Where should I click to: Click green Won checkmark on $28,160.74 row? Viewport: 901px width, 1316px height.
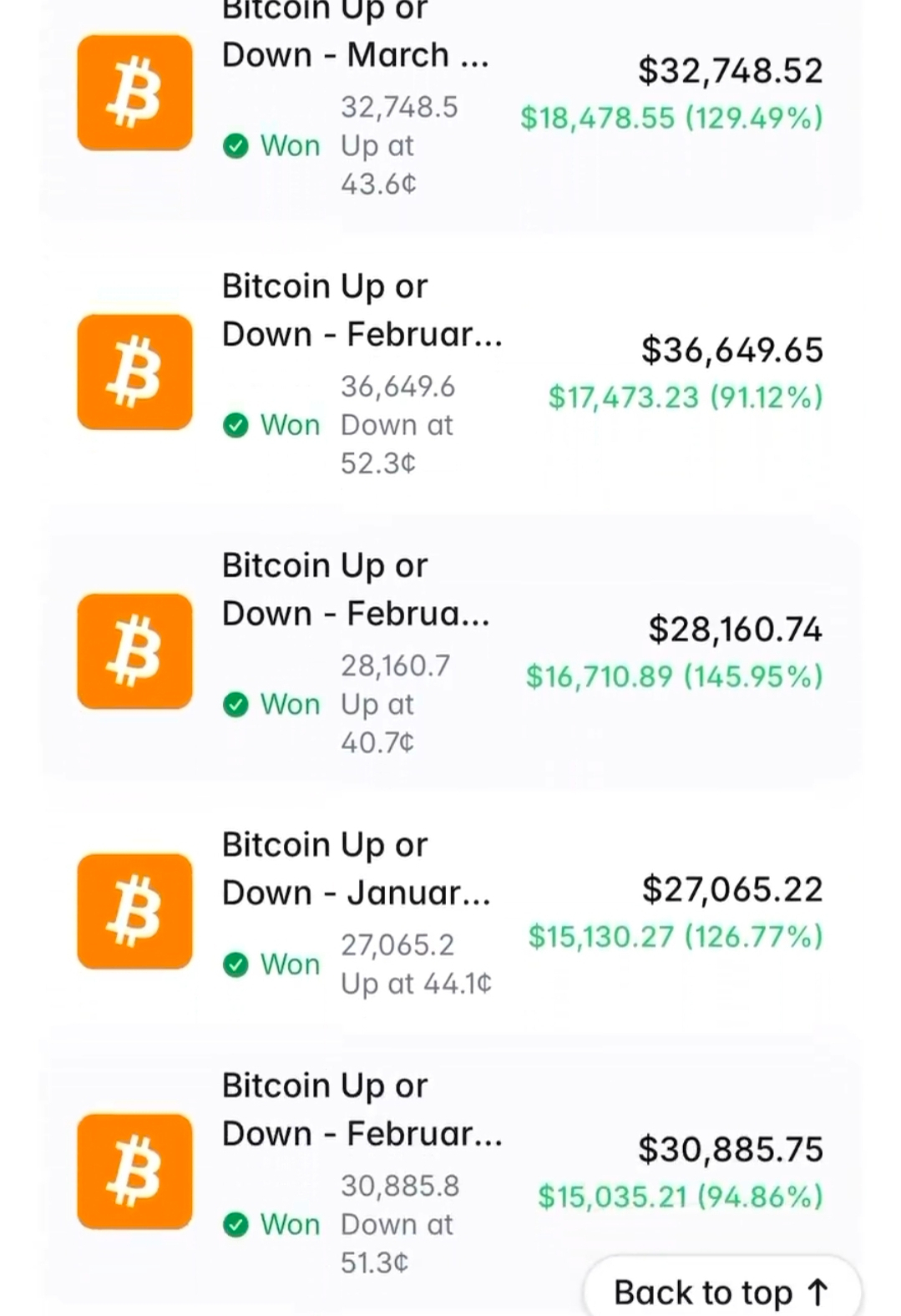236,705
